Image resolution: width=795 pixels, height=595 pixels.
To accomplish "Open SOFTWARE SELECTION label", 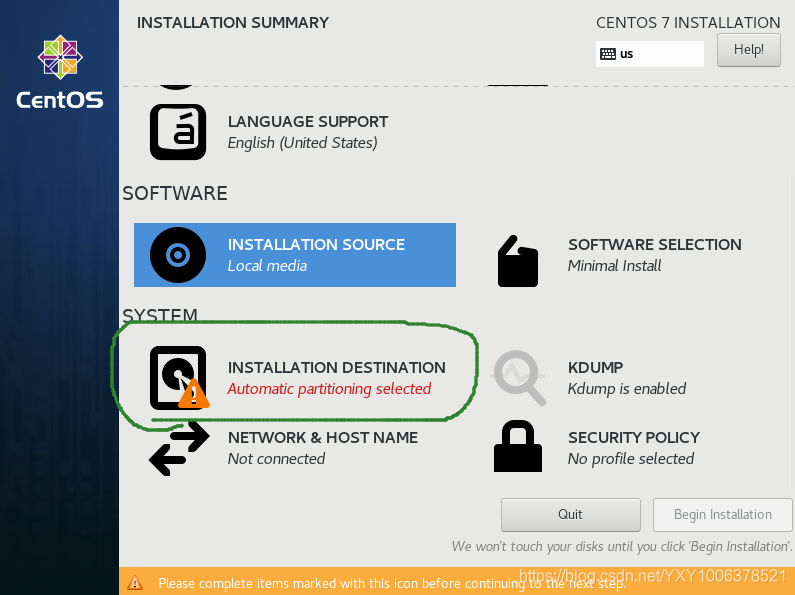I will coord(655,245).
